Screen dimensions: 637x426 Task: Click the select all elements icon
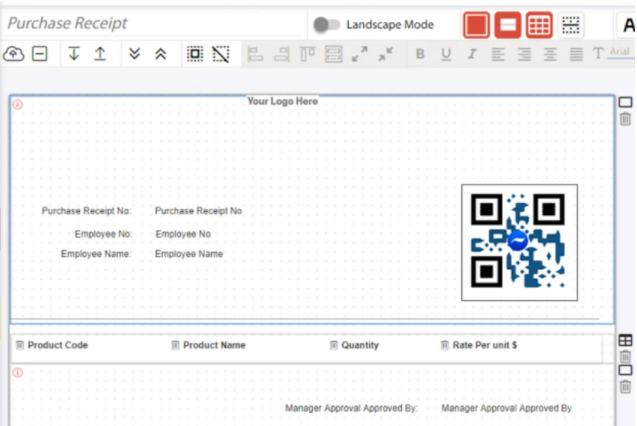pyautogui.click(x=195, y=54)
